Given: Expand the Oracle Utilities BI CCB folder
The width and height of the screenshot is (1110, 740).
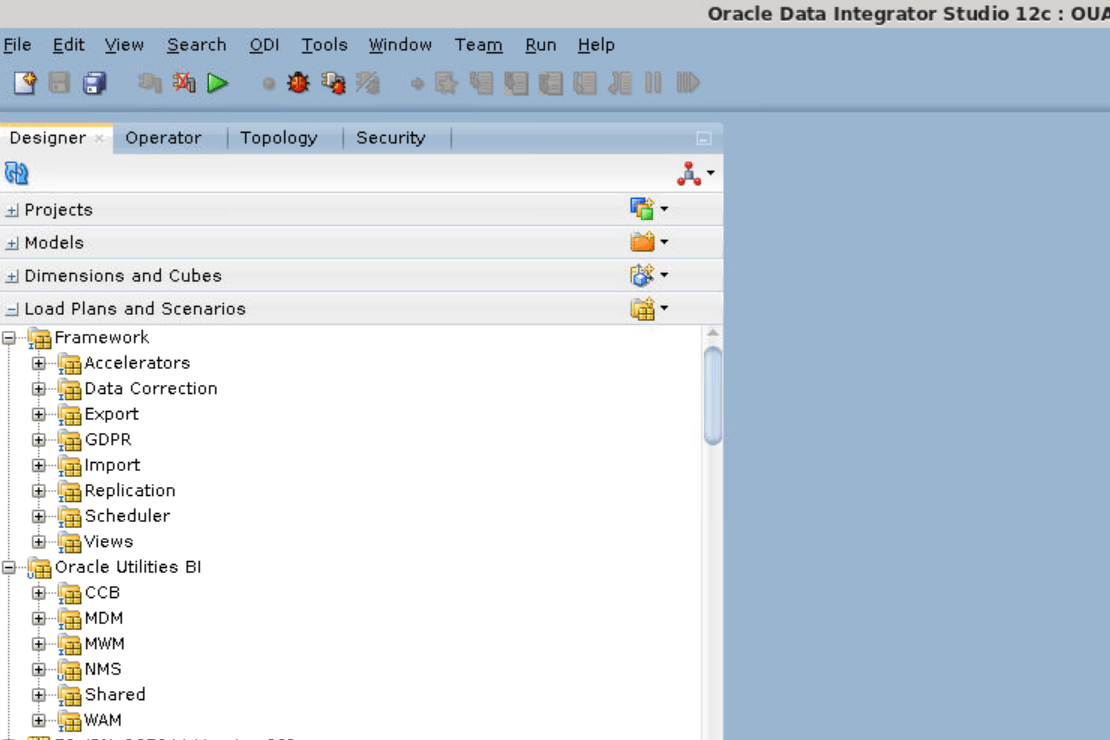Looking at the screenshot, I should [39, 592].
